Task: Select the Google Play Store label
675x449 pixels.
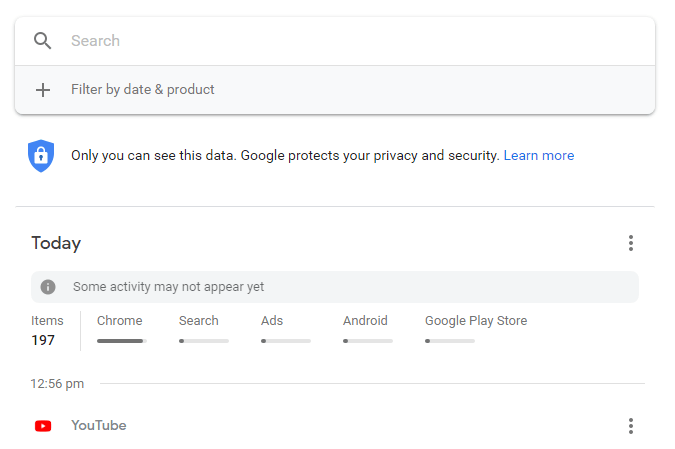Action: pos(476,321)
